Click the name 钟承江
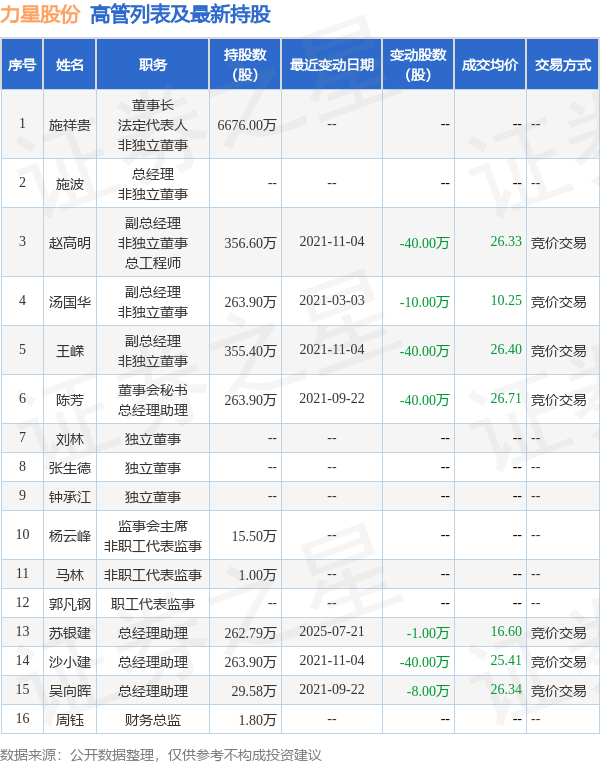 pos(70,497)
